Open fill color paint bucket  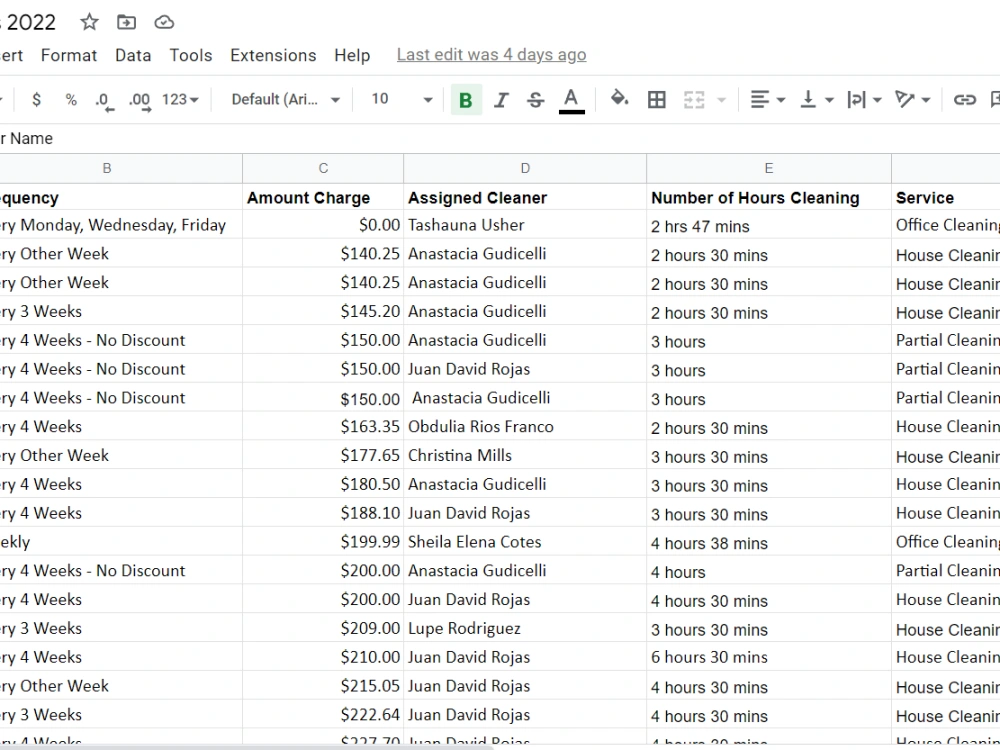[619, 99]
